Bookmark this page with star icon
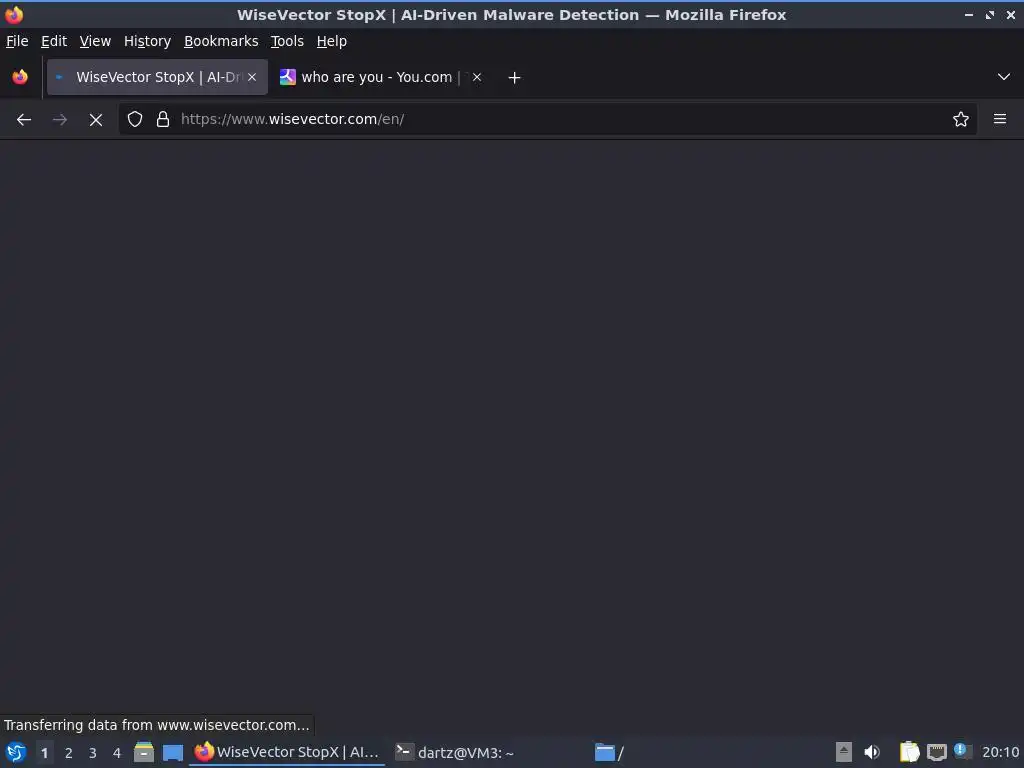This screenshot has width=1024, height=768. click(x=960, y=120)
